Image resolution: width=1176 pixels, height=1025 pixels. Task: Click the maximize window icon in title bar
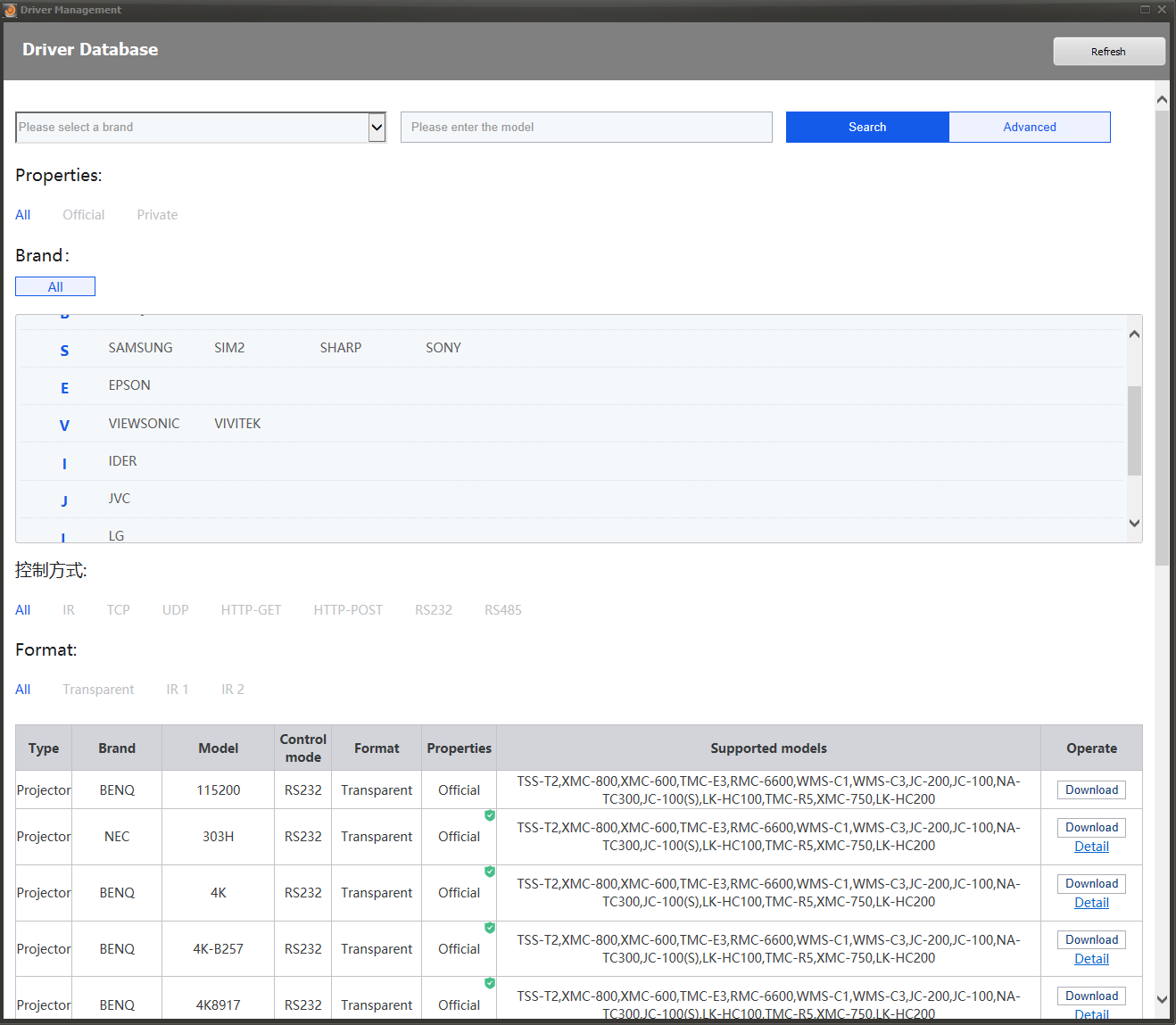(1145, 10)
